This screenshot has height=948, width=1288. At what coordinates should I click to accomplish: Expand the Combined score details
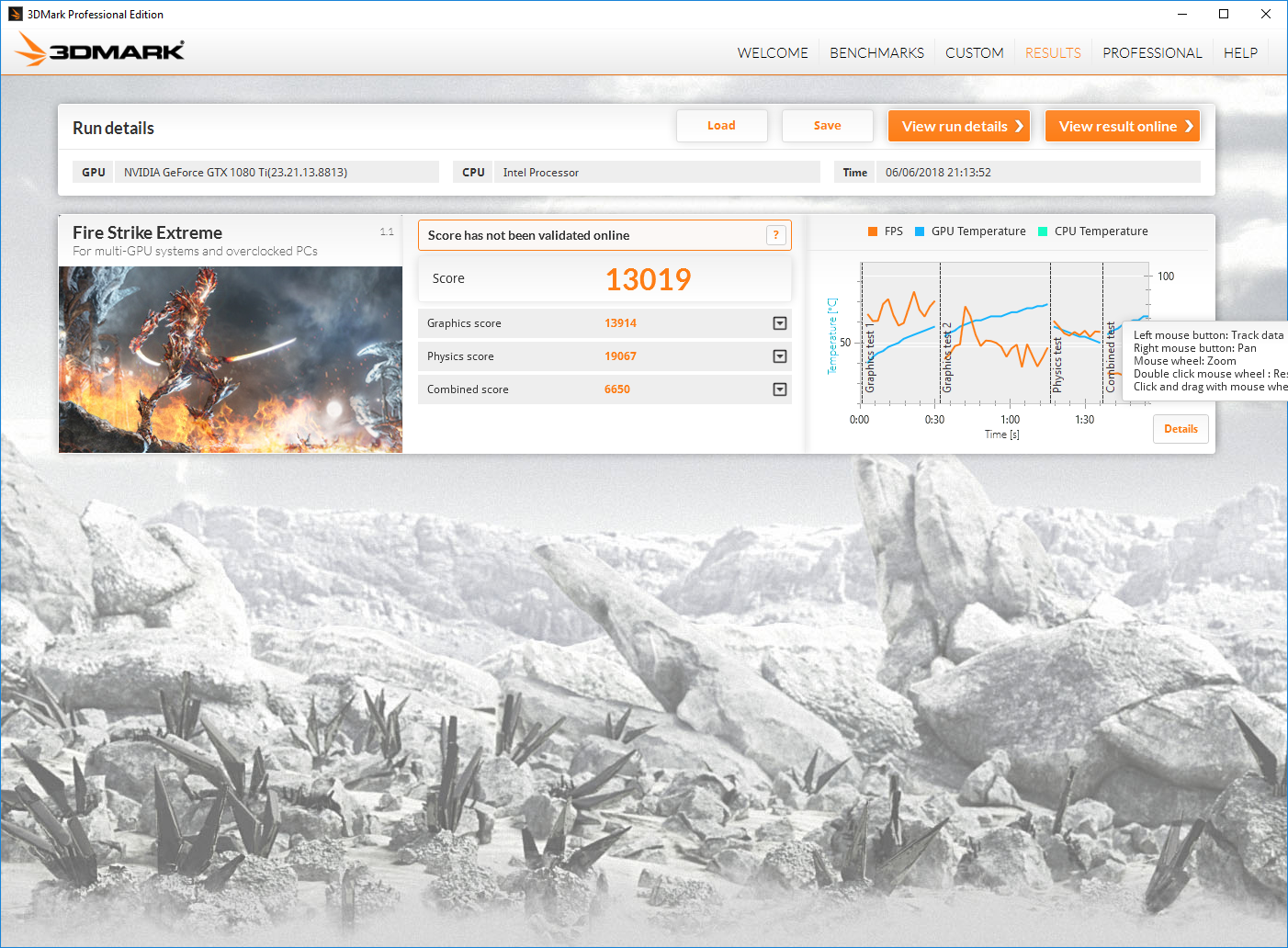click(780, 389)
